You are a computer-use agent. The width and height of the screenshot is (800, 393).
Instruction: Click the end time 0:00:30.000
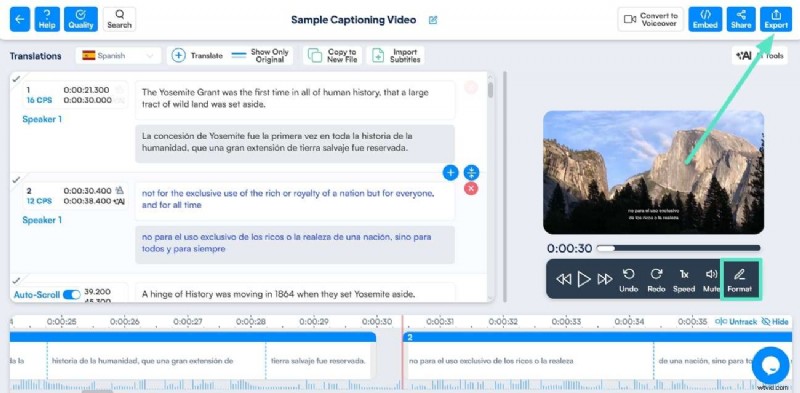point(87,100)
